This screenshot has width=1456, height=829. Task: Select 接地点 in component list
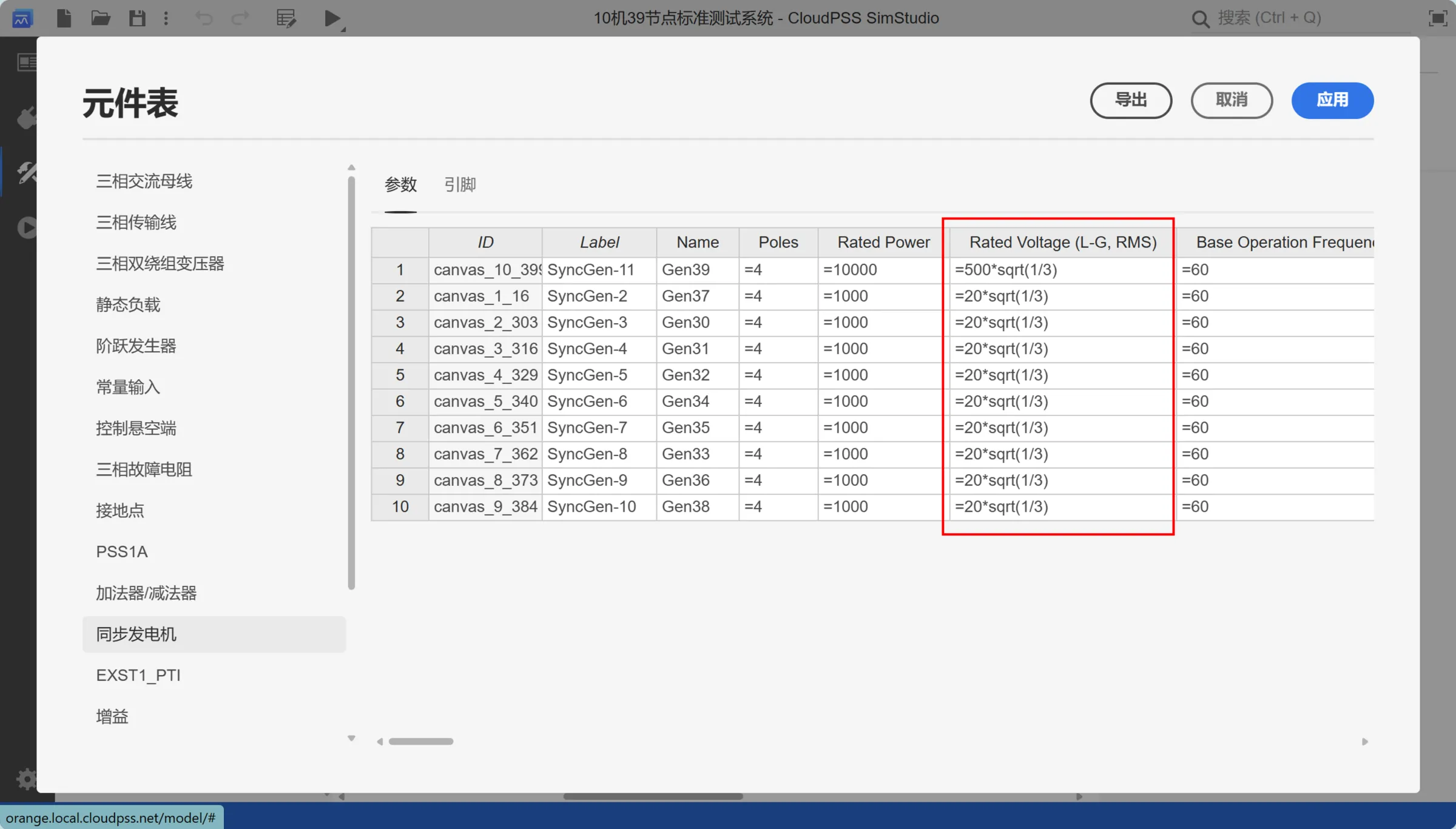tap(214, 511)
